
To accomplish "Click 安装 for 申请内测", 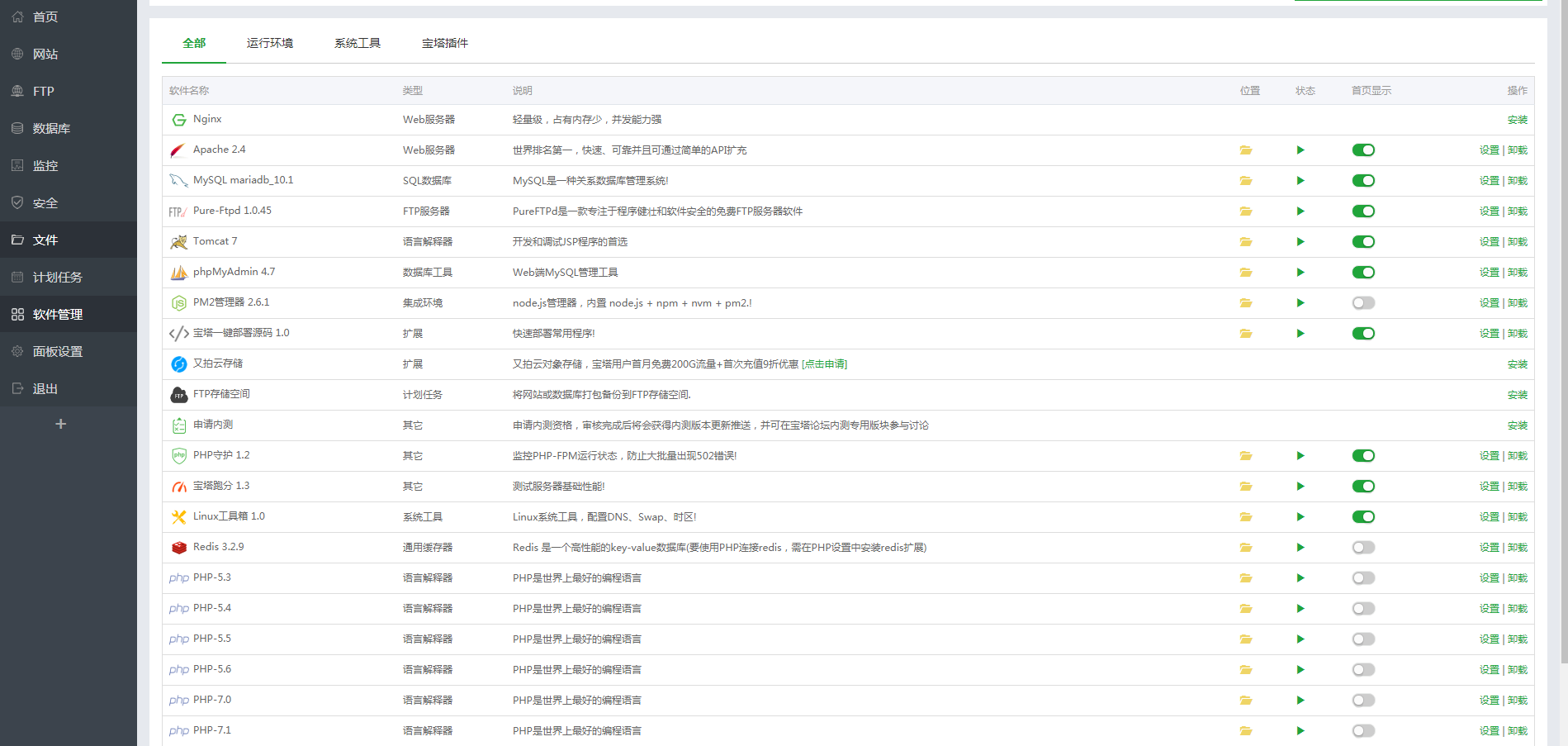I will 1518,425.
